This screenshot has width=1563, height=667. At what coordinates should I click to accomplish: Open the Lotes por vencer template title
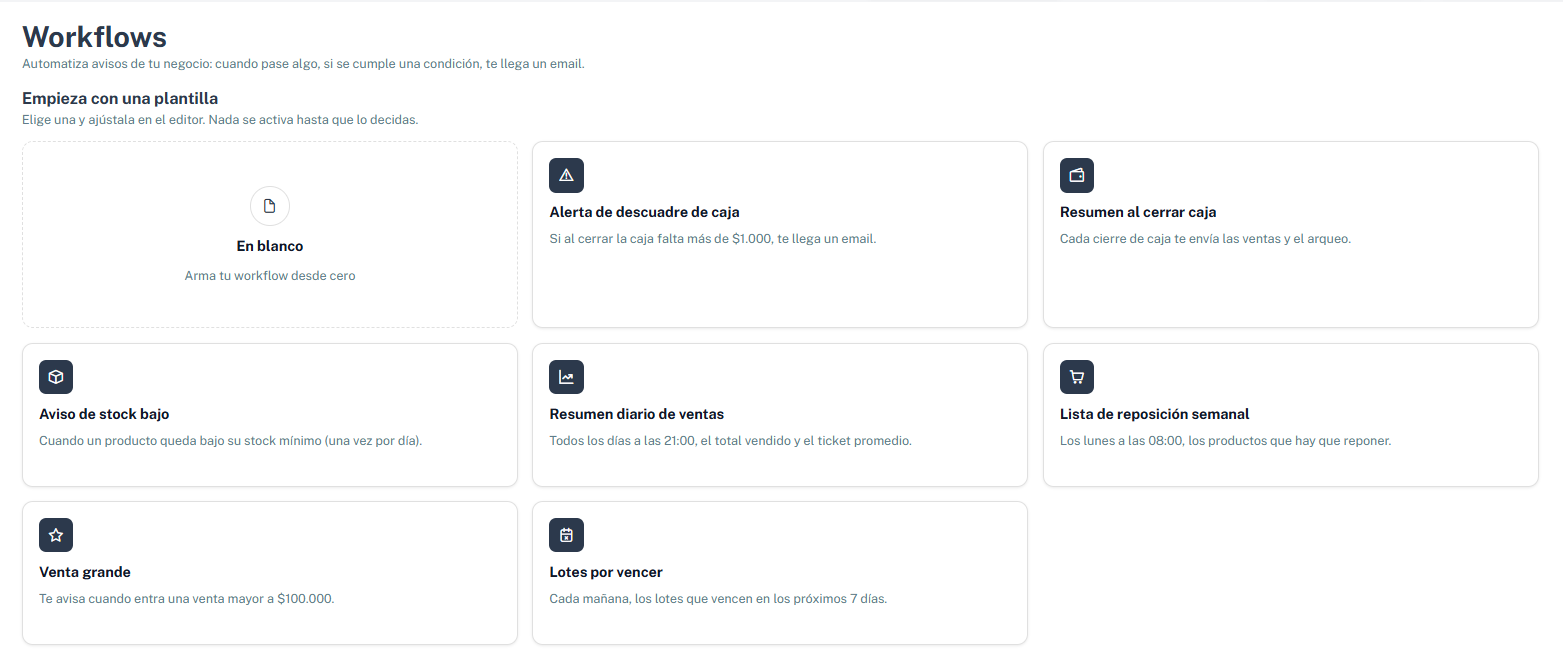pos(606,572)
